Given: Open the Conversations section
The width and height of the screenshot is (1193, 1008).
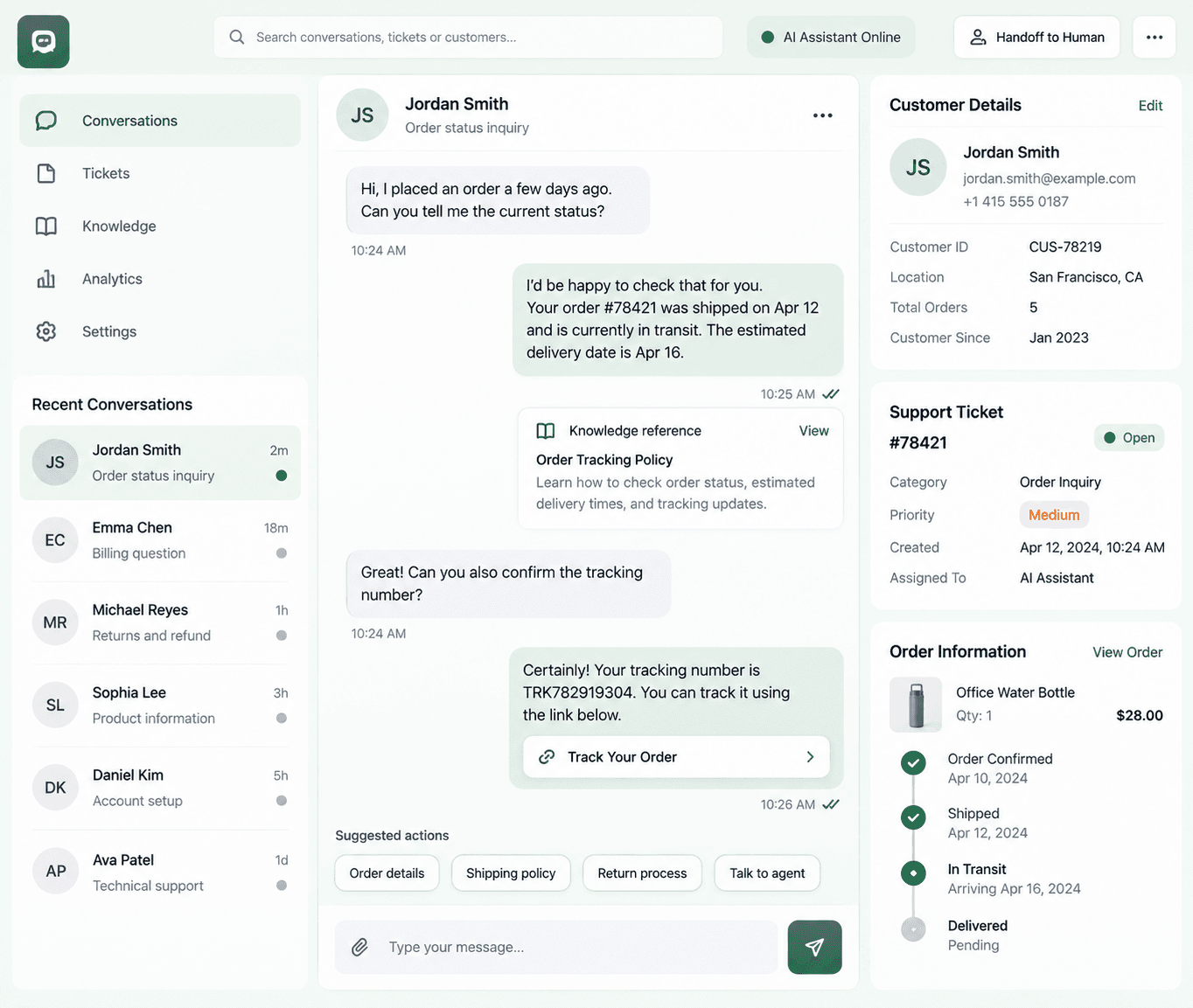Looking at the screenshot, I should click(160, 121).
